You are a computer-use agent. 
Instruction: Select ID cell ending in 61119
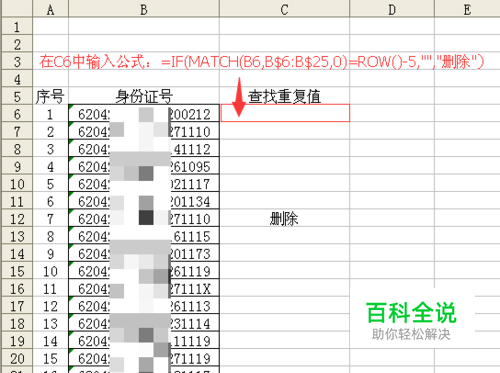click(x=144, y=271)
